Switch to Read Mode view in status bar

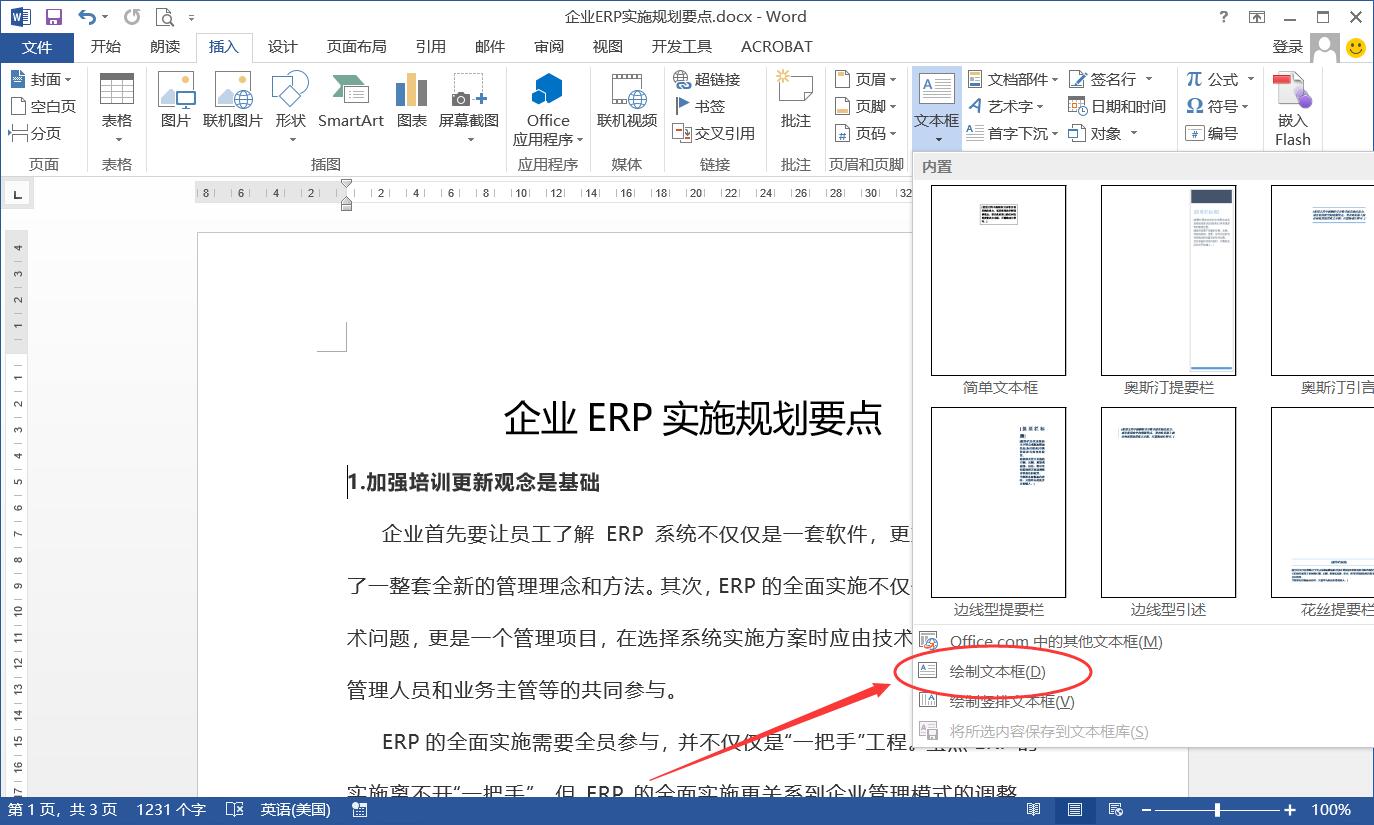coord(1034,810)
